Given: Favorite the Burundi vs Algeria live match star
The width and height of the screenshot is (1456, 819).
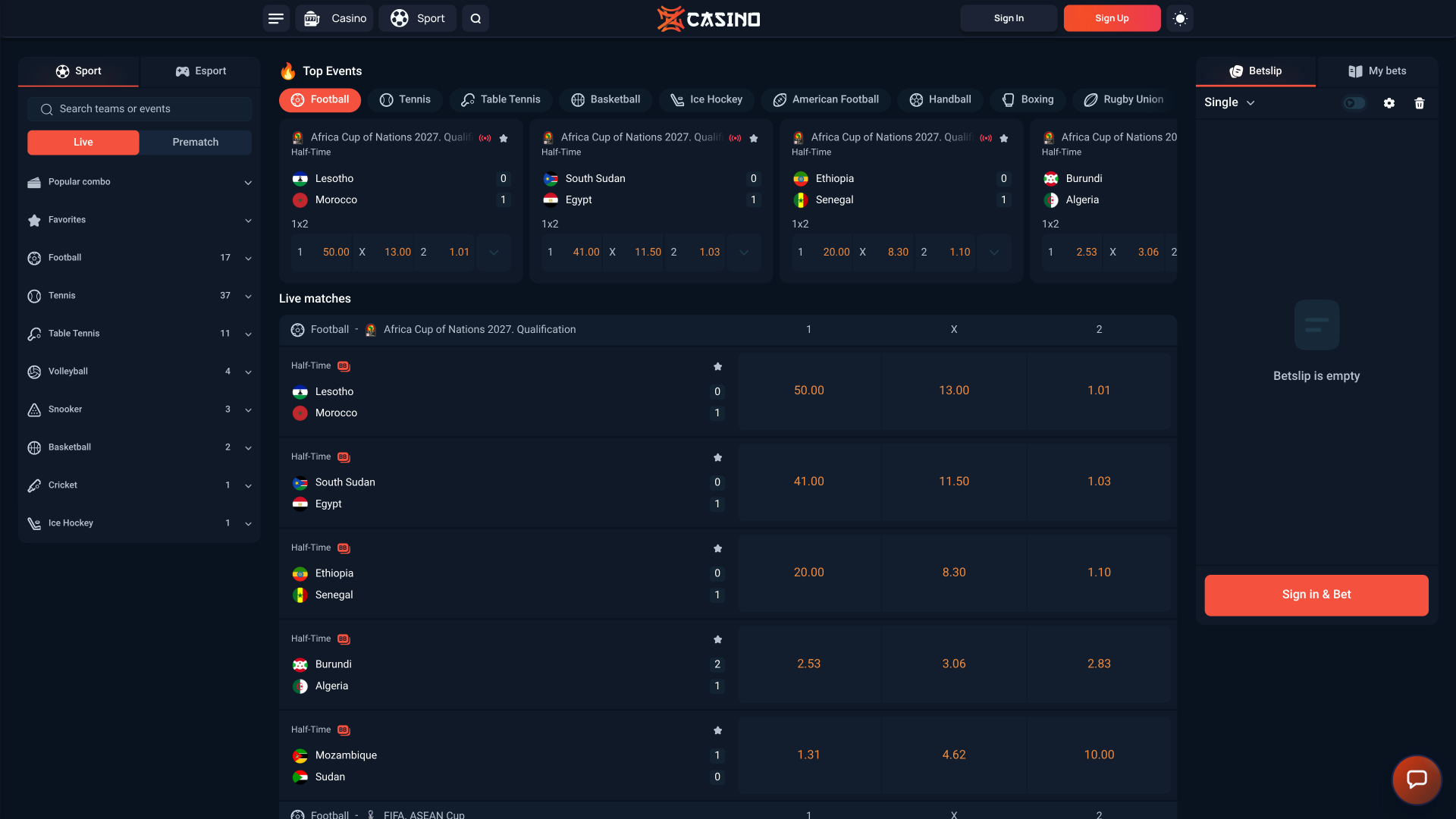Looking at the screenshot, I should 717,639.
